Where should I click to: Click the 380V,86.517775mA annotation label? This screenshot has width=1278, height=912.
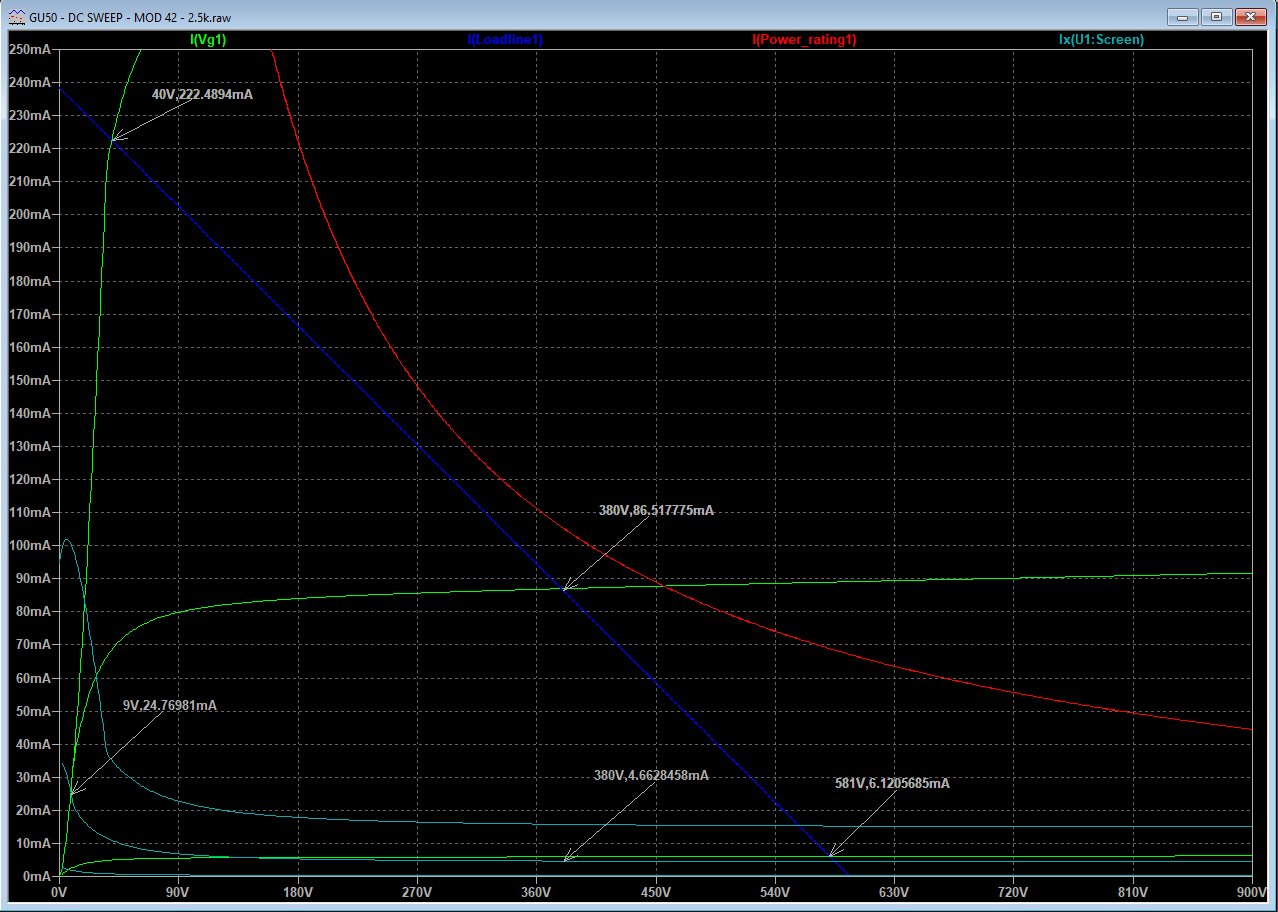pyautogui.click(x=656, y=510)
